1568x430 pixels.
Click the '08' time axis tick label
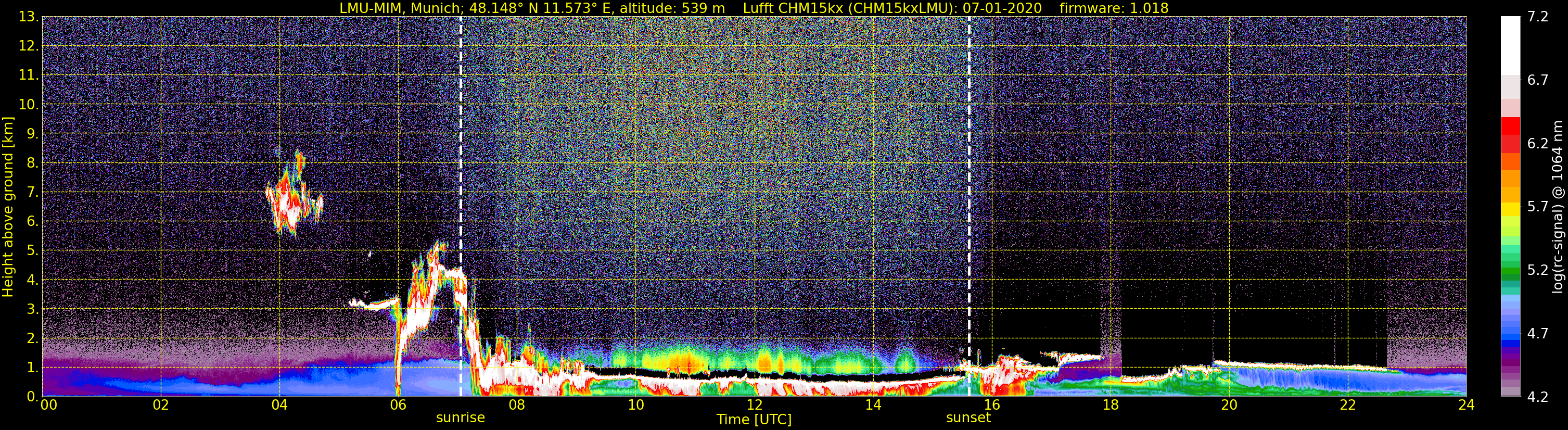coord(517,405)
